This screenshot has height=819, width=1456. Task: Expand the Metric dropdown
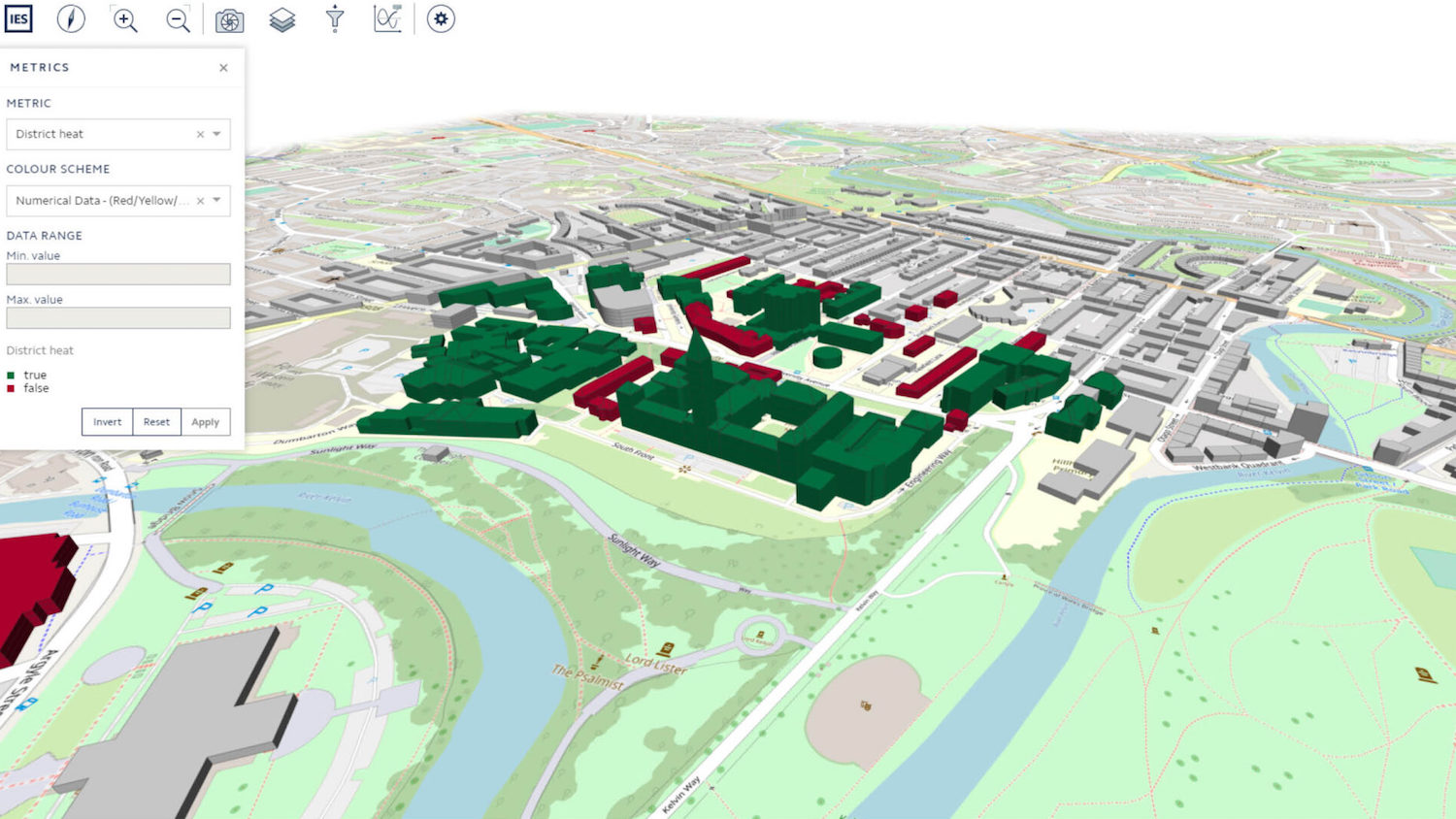click(x=217, y=134)
